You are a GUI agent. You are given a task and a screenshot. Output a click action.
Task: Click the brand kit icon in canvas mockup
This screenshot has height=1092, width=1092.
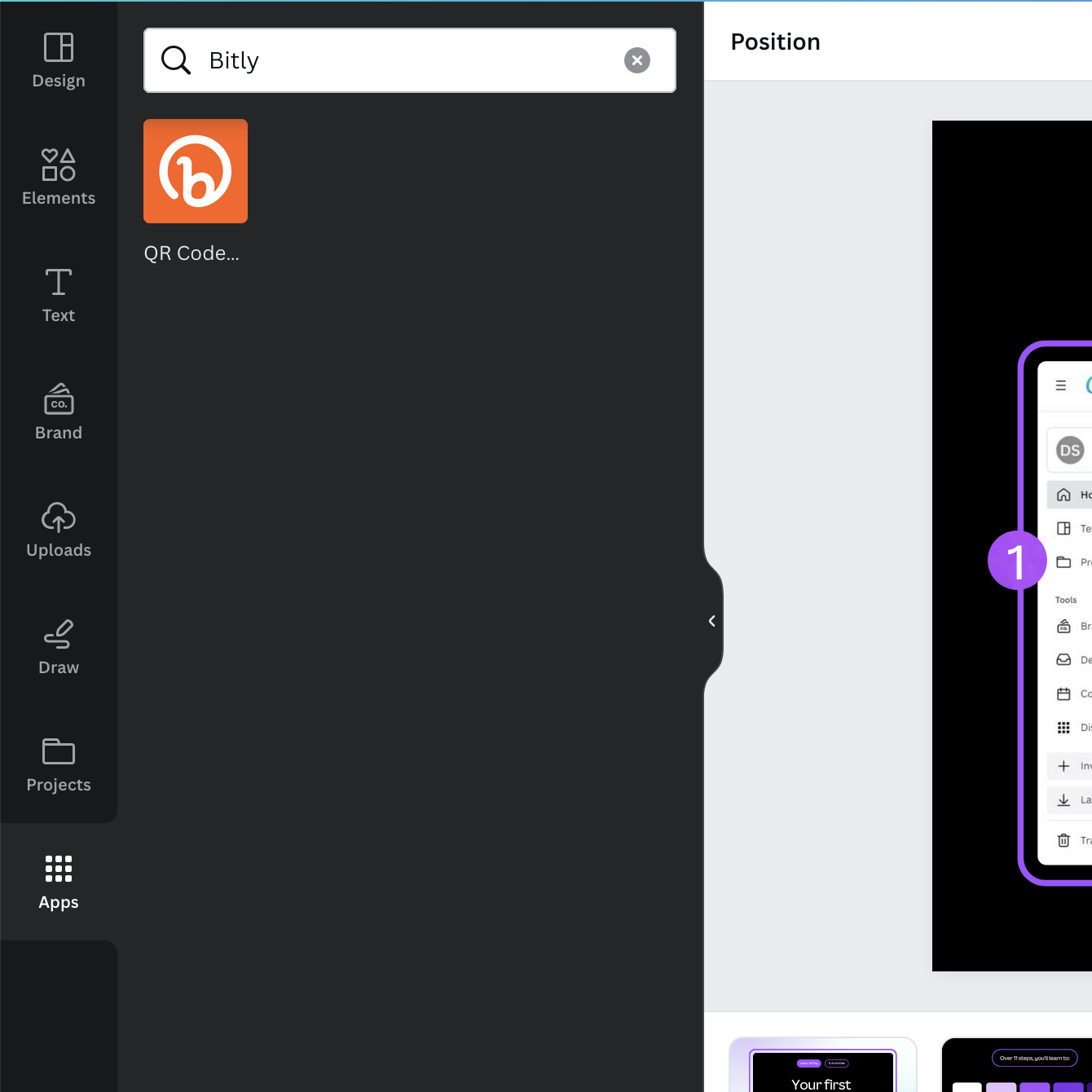[1063, 626]
